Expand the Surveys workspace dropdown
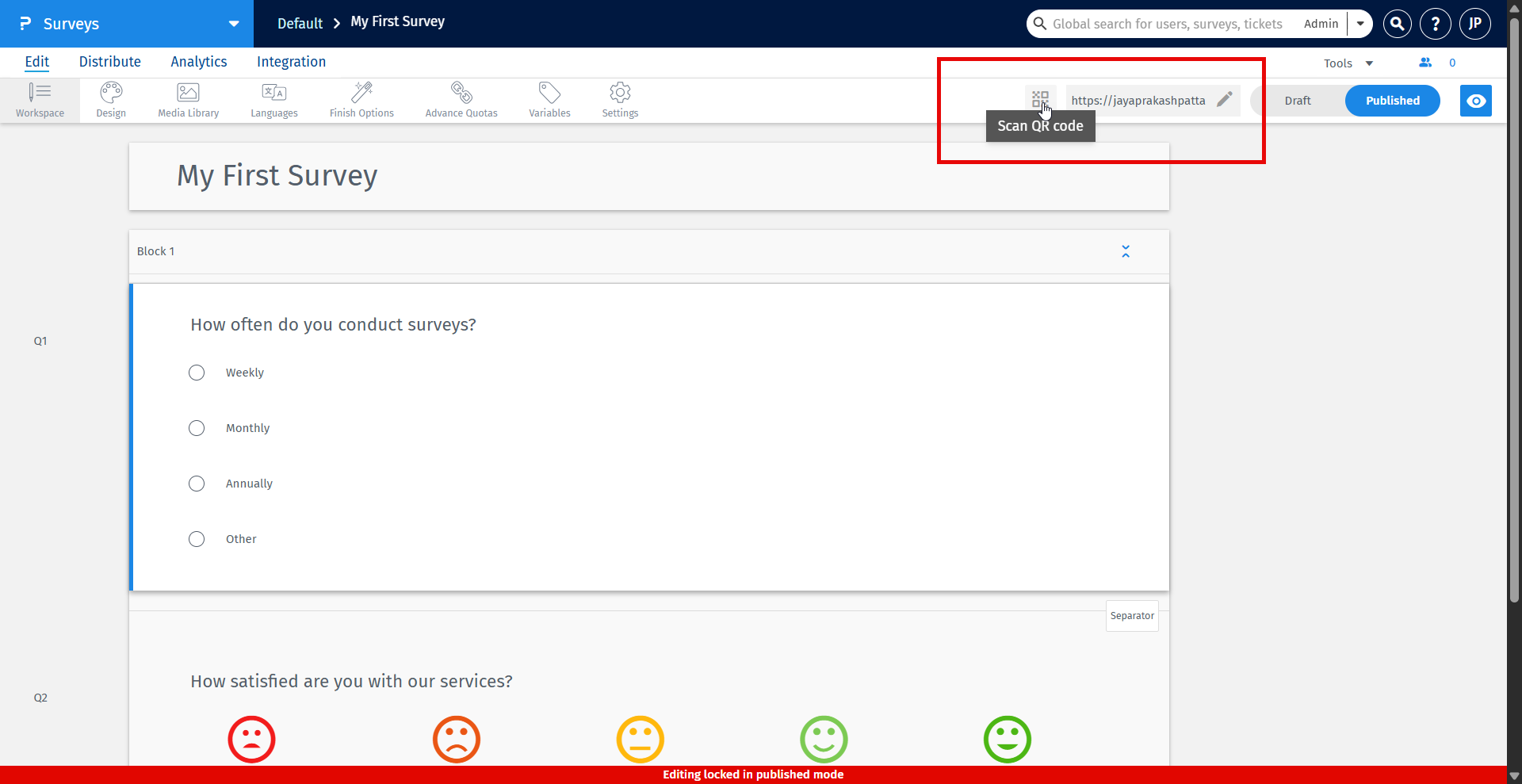Screen dimensions: 1522x784 pos(232,23)
